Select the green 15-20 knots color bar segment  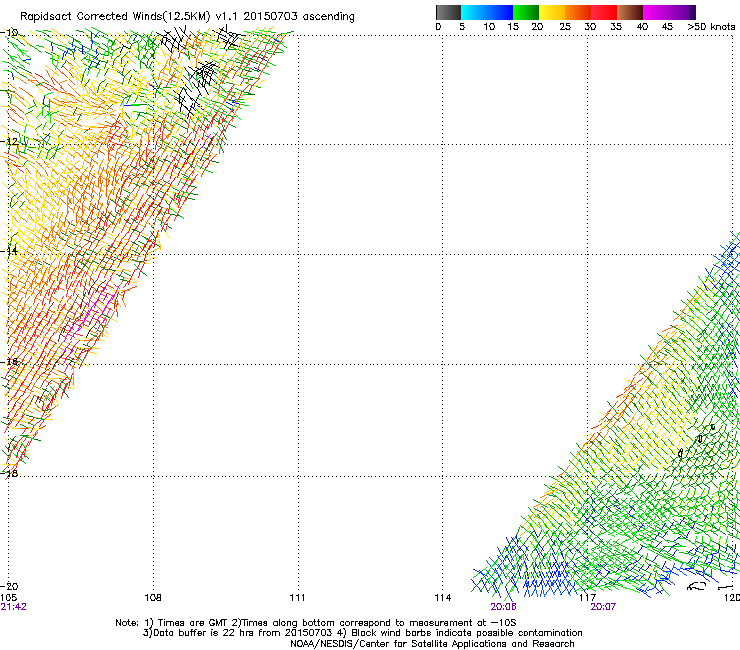pos(526,12)
